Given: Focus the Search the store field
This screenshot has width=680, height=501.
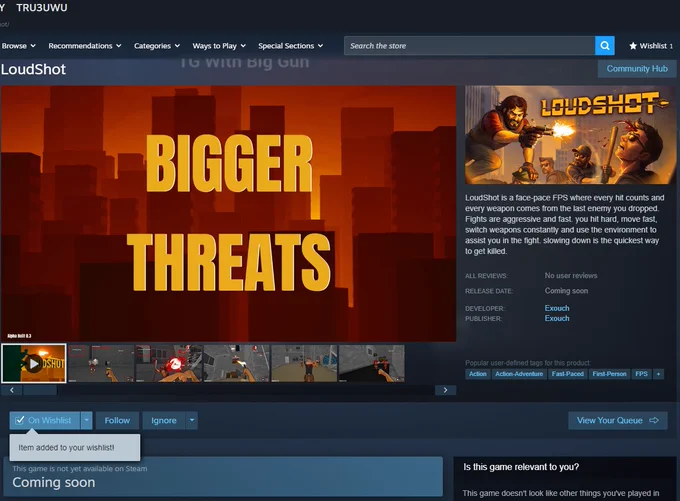Looking at the screenshot, I should 469,46.
